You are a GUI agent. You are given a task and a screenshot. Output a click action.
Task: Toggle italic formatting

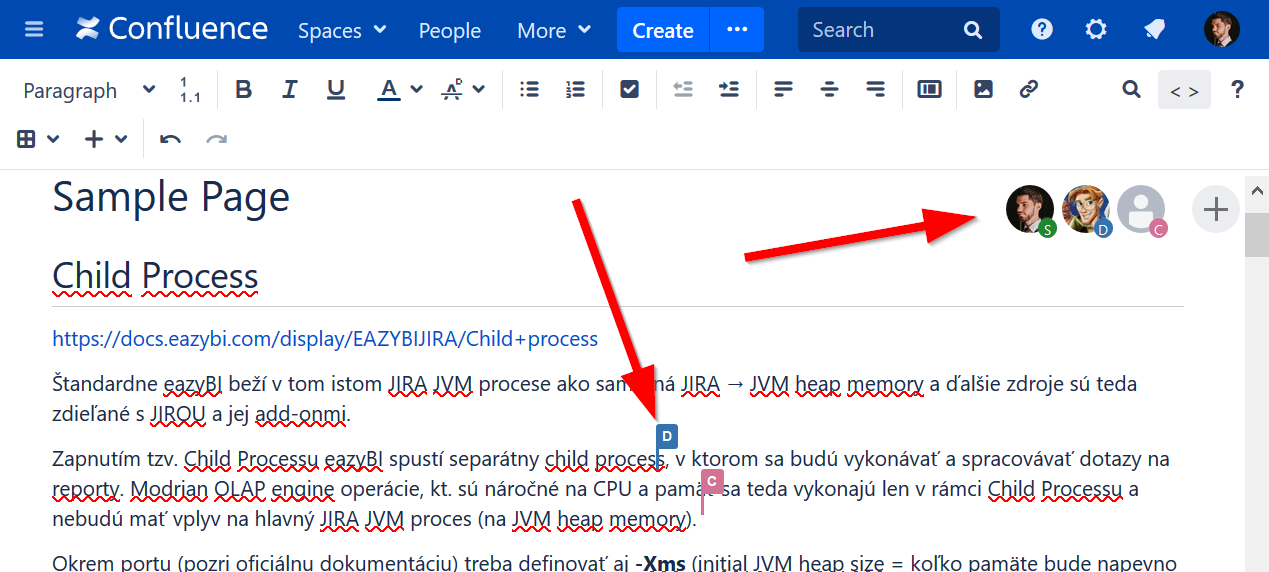coord(290,90)
